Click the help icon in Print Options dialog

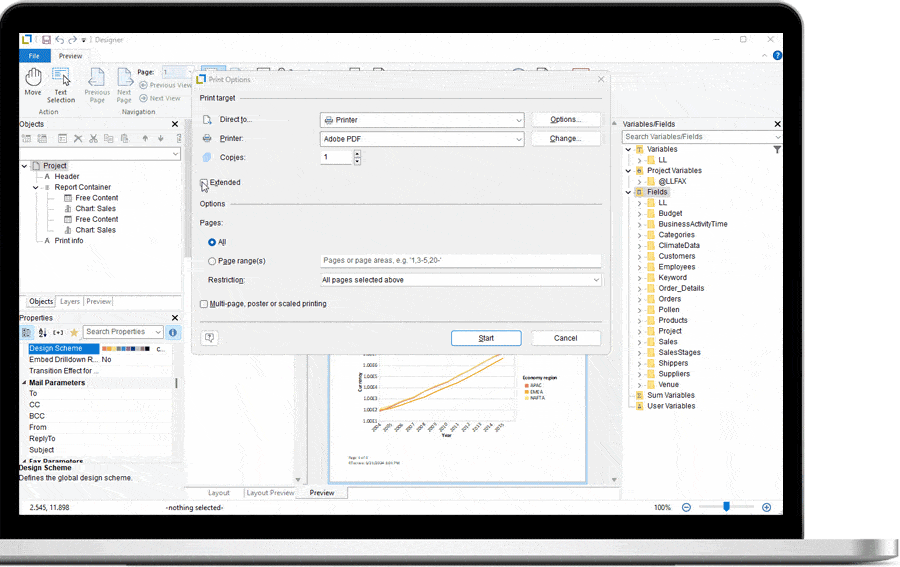tap(210, 337)
